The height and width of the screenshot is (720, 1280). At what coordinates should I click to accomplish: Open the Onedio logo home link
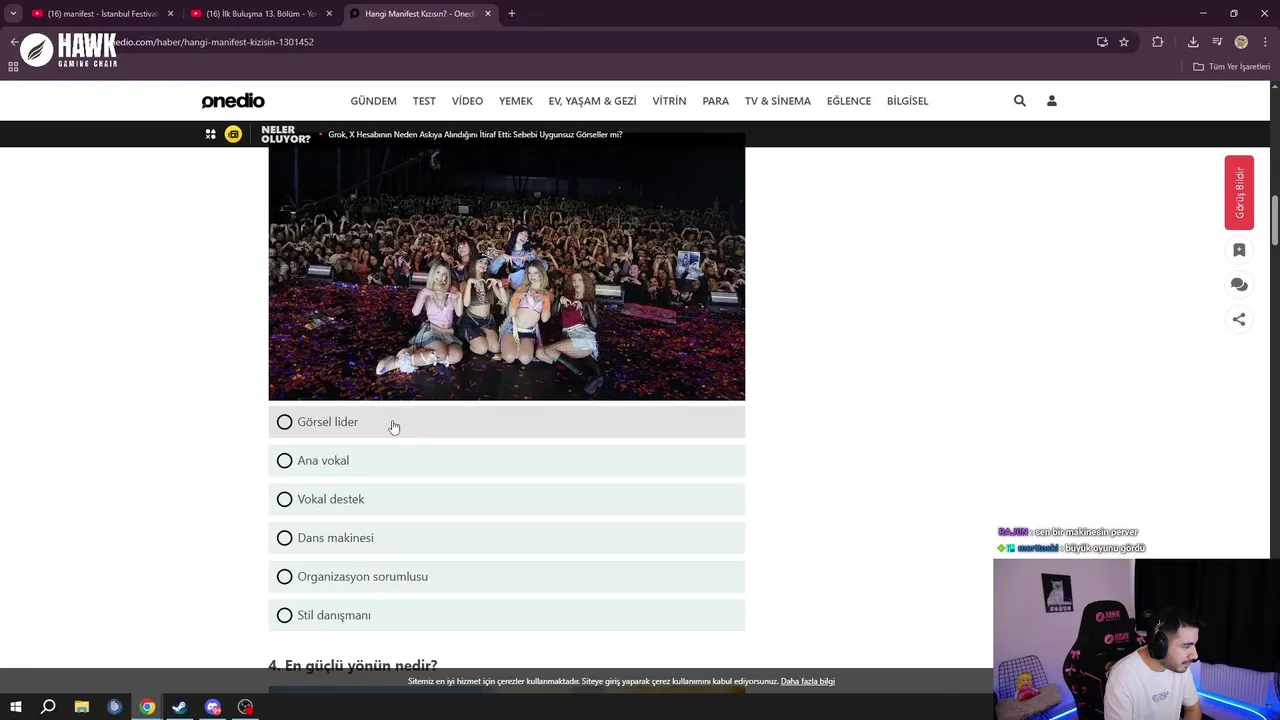pyautogui.click(x=233, y=101)
